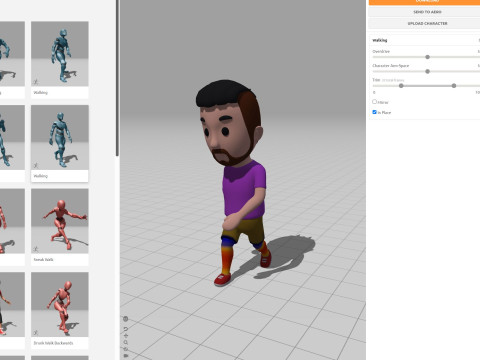Click motion icon on Sneak Walk thumbnail

36,249
